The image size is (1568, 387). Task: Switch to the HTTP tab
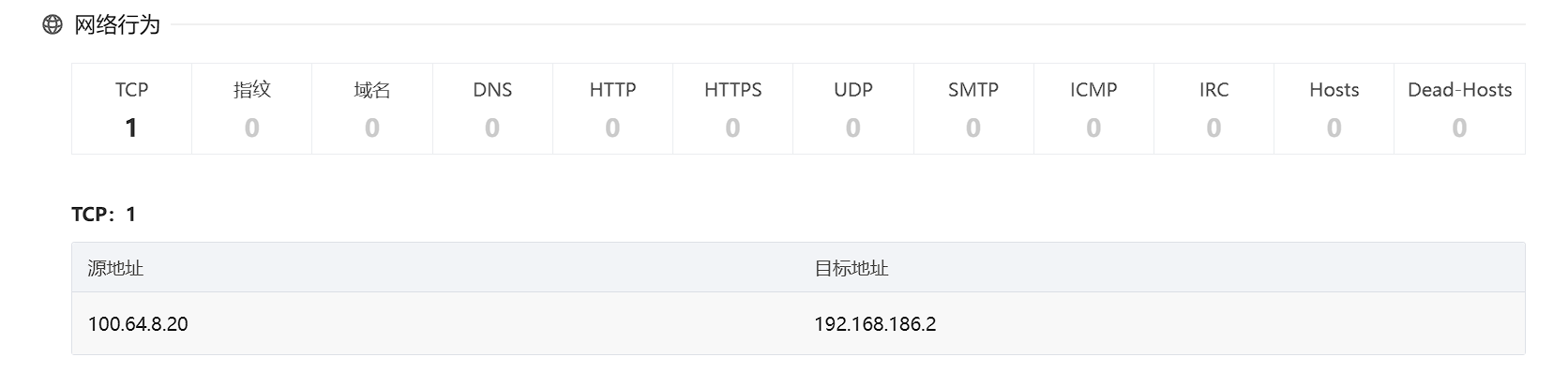[612, 109]
